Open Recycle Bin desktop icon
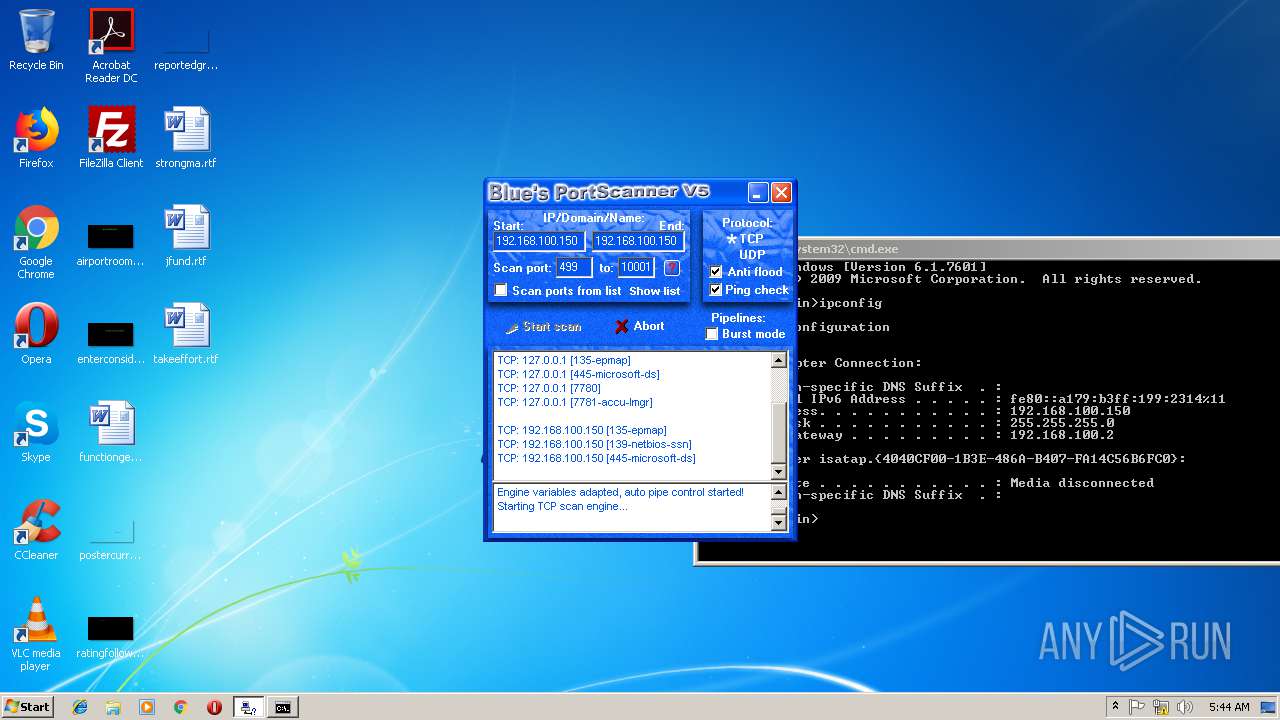 (36, 41)
